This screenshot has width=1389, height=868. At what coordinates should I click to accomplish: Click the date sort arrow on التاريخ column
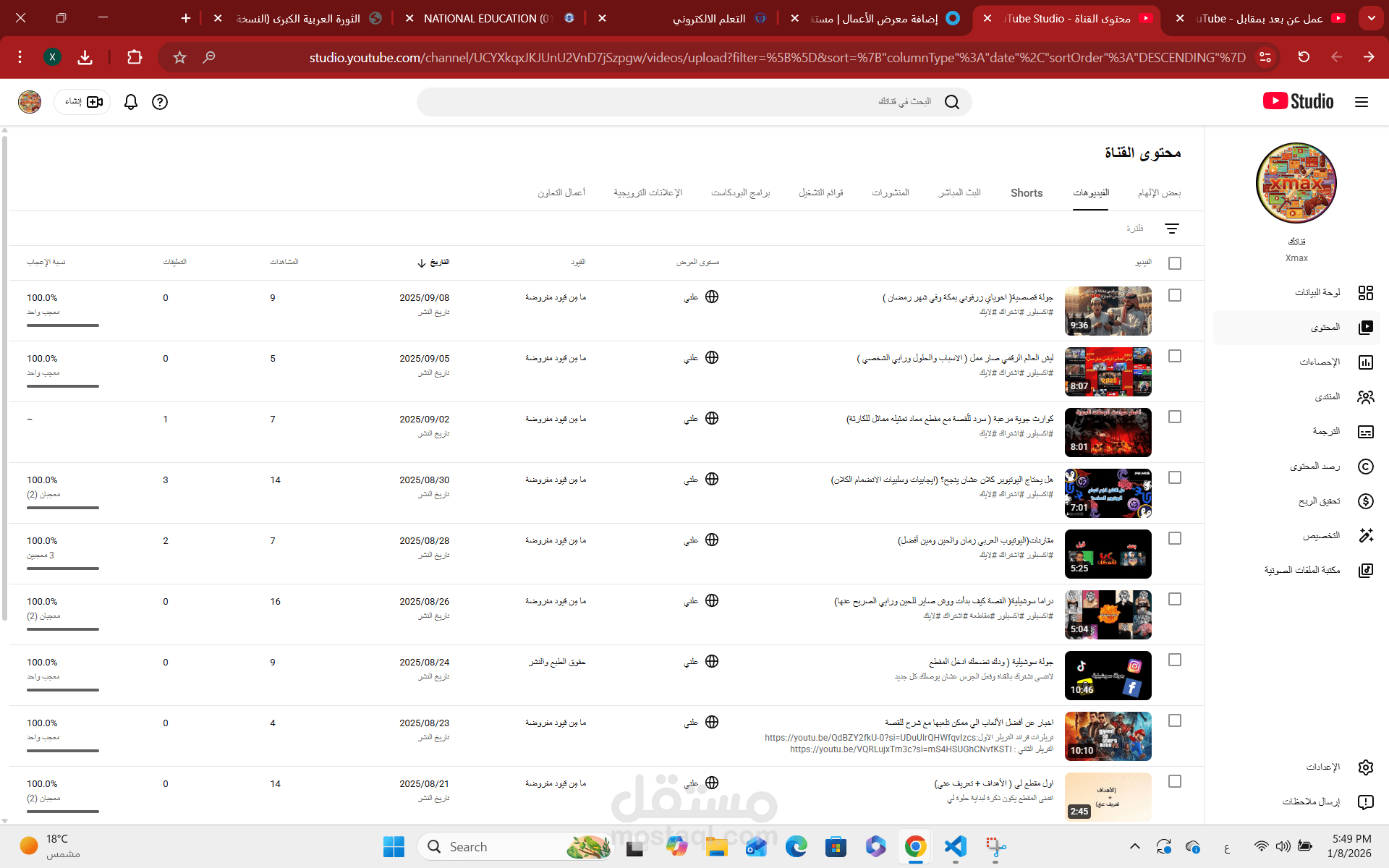422,263
